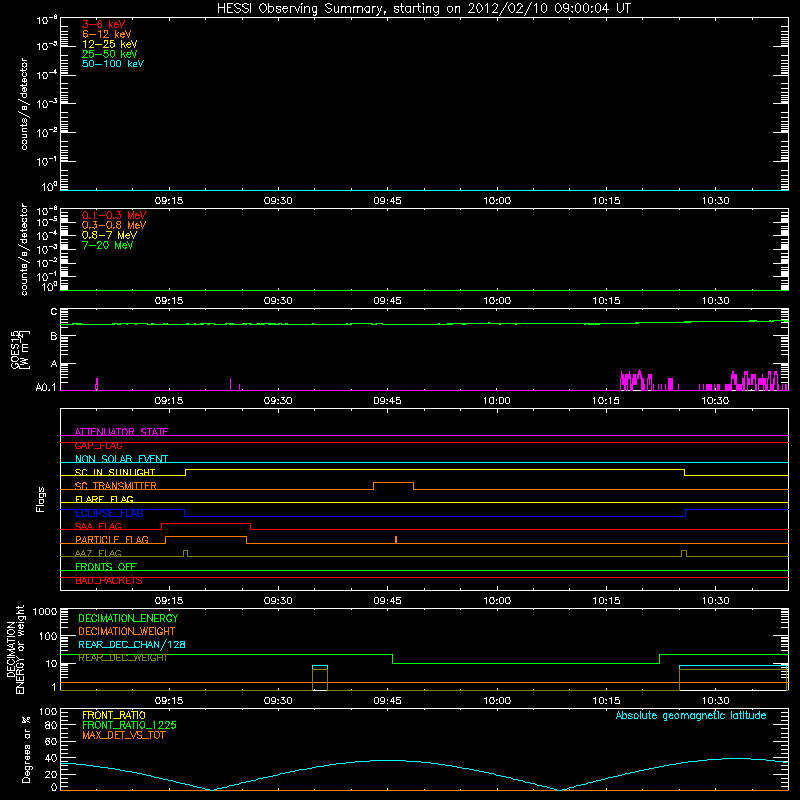
Task: Select the FLARE_FLAG label
Action: [x=104, y=499]
